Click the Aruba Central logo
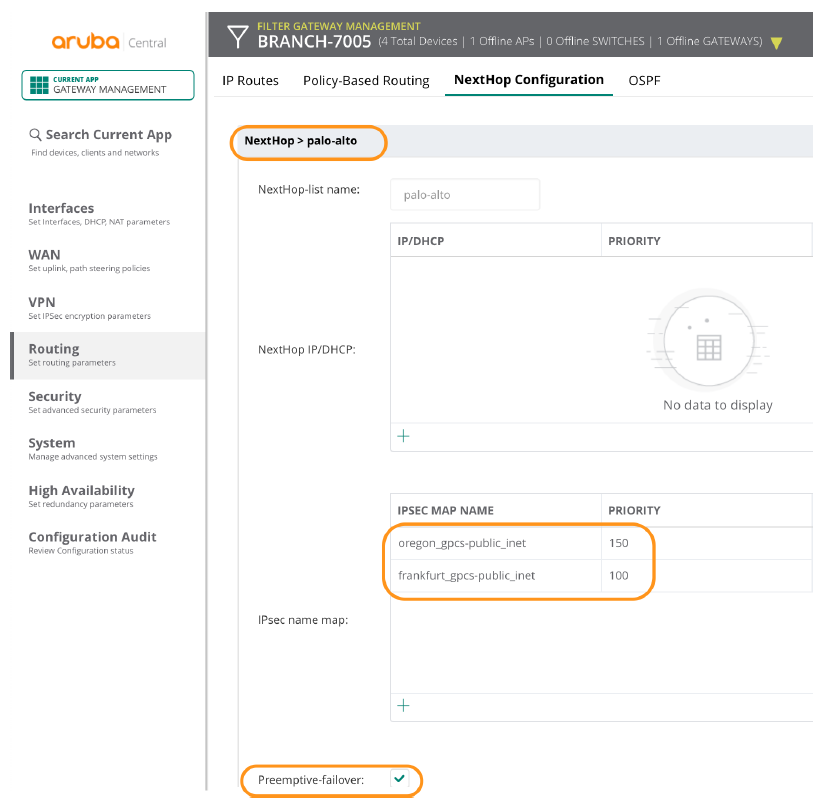Viewport: 835px width, 807px height. (x=109, y=42)
